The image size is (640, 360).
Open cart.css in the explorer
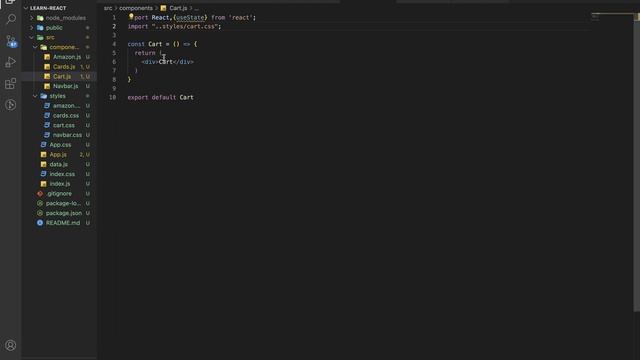[64, 125]
